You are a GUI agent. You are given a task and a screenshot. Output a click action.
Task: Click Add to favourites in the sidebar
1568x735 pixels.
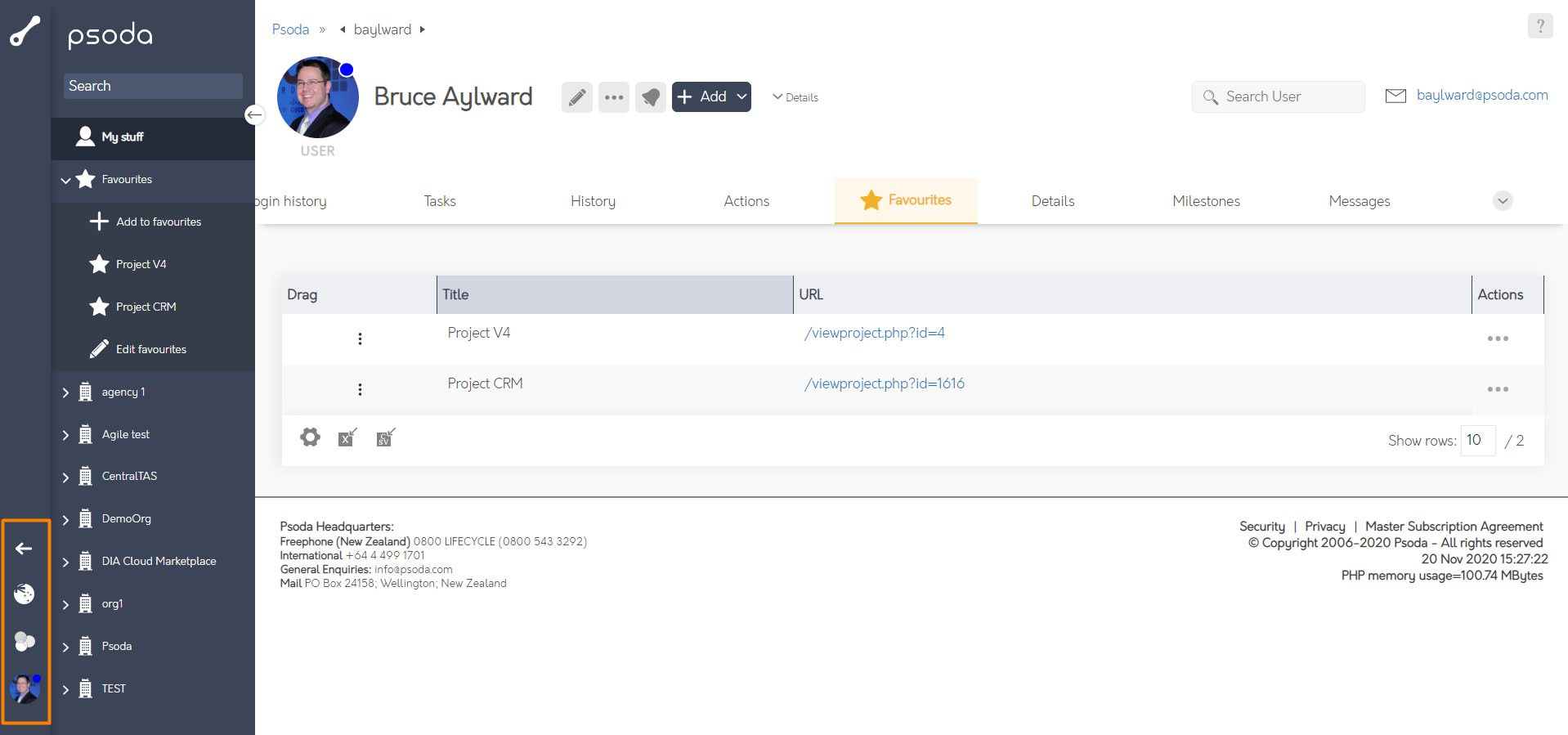tap(158, 222)
